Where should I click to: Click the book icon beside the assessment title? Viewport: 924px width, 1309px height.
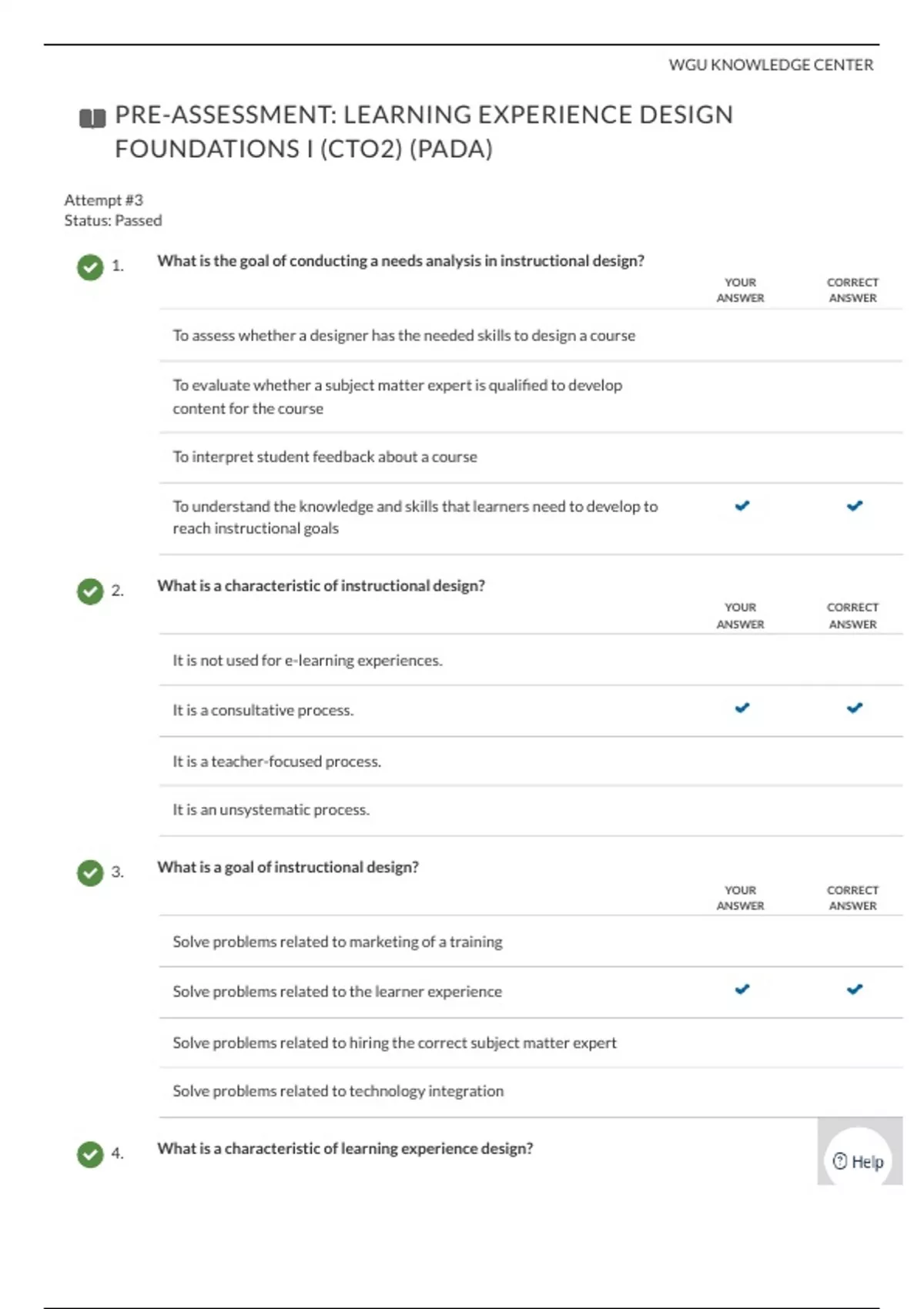(92, 119)
